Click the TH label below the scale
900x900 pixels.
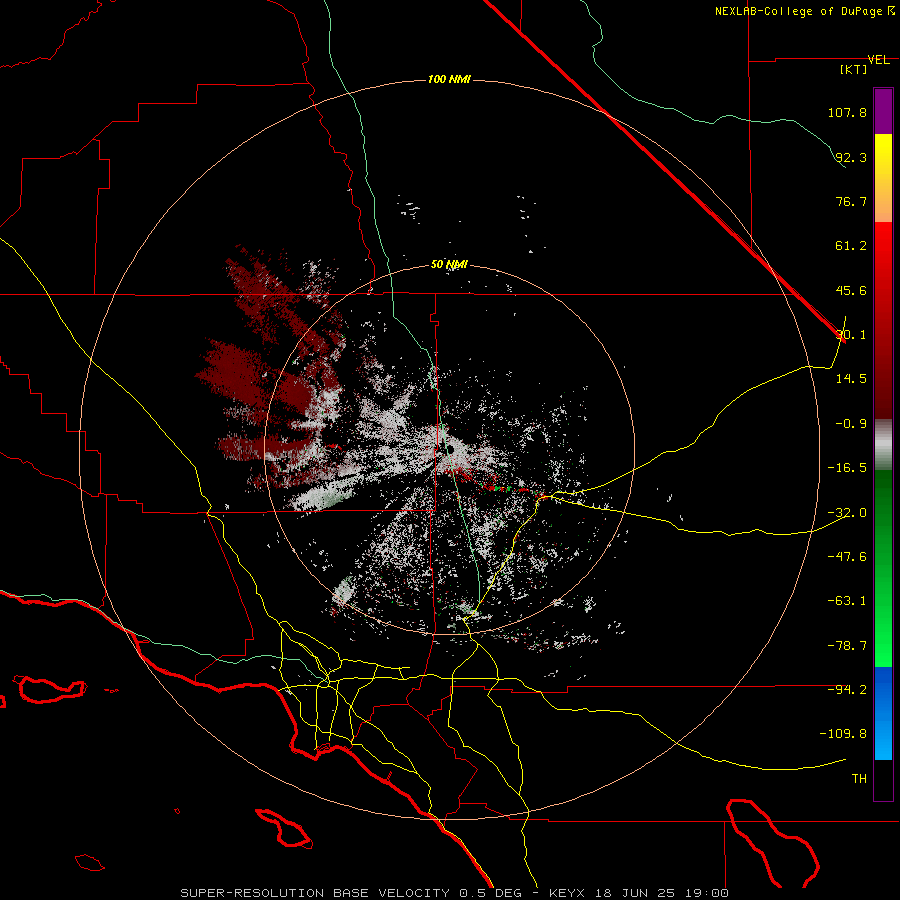(859, 779)
